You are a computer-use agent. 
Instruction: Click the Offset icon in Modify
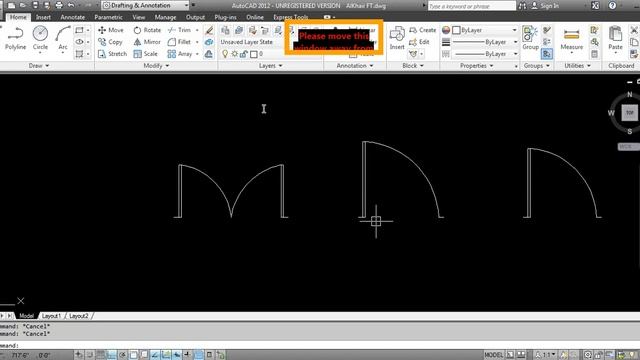click(209, 54)
